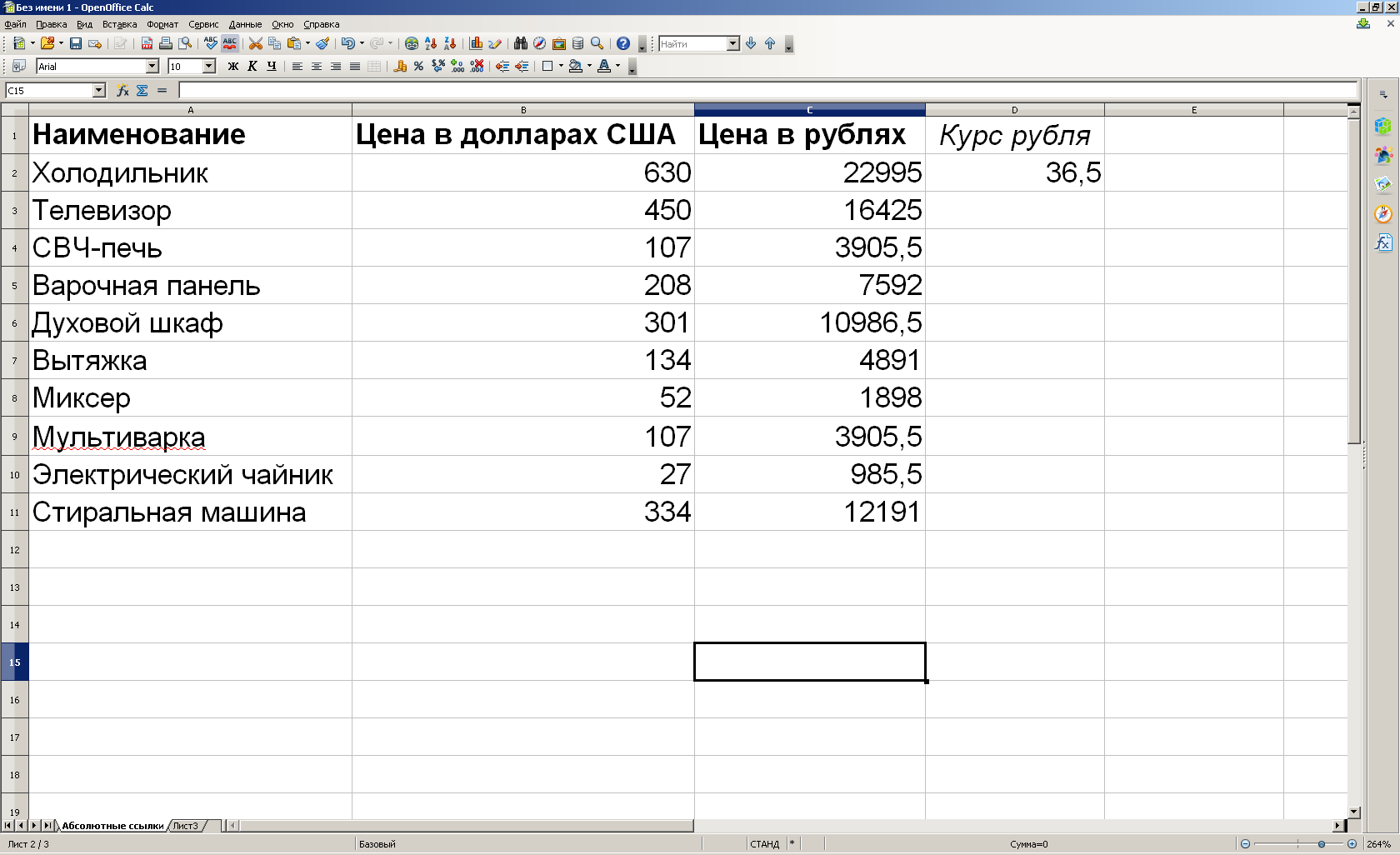Viewport: 1400px width, 855px height.
Task: Delete decimal place icon
Action: pos(477,66)
